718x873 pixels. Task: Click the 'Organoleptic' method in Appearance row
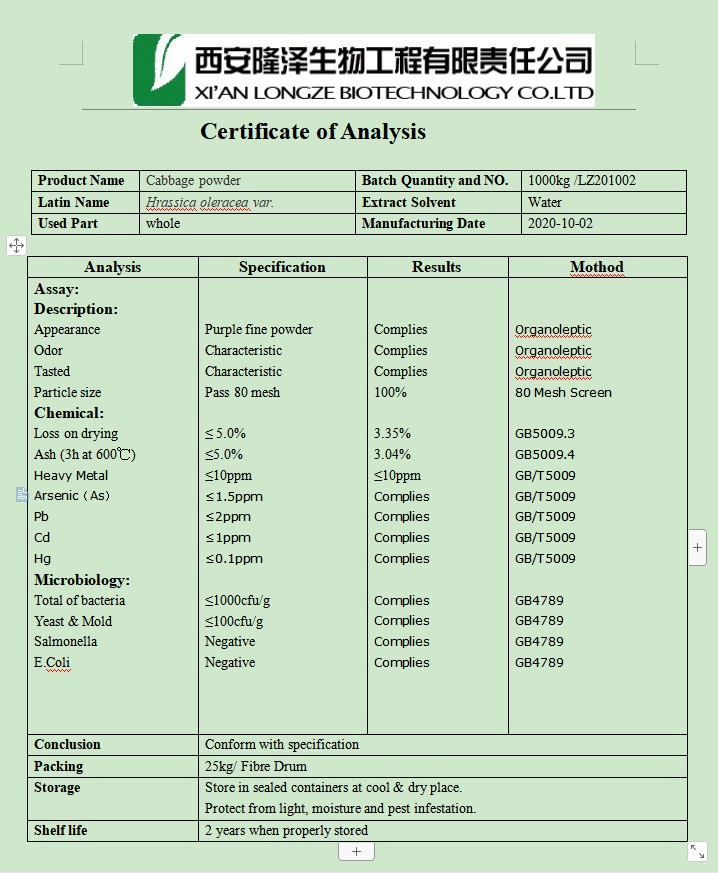click(x=553, y=330)
